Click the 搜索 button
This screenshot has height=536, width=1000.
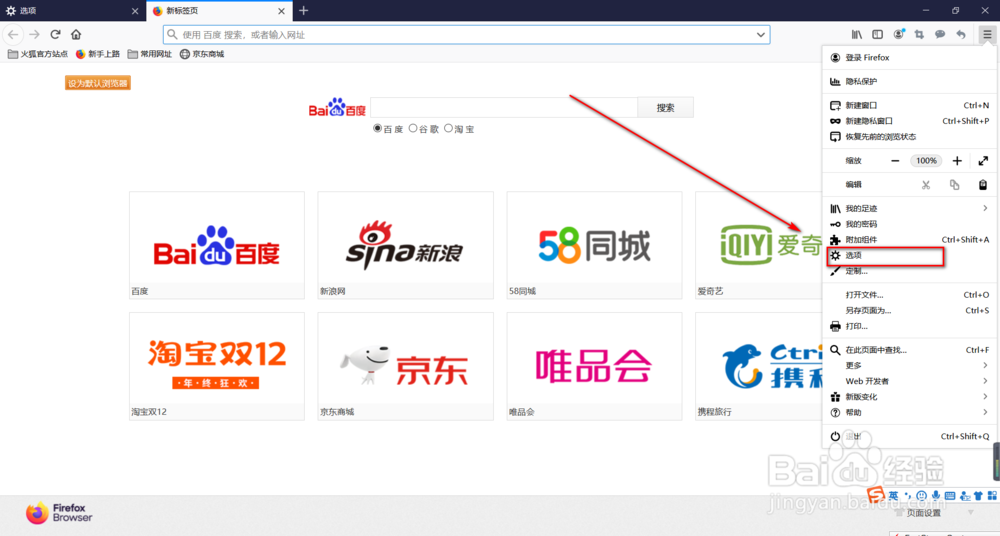coord(665,108)
